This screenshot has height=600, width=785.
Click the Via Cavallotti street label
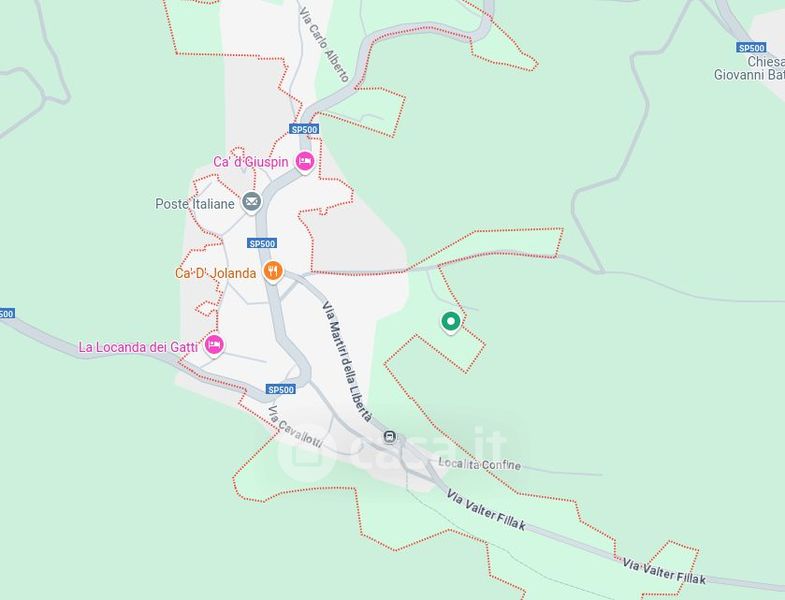[x=295, y=427]
